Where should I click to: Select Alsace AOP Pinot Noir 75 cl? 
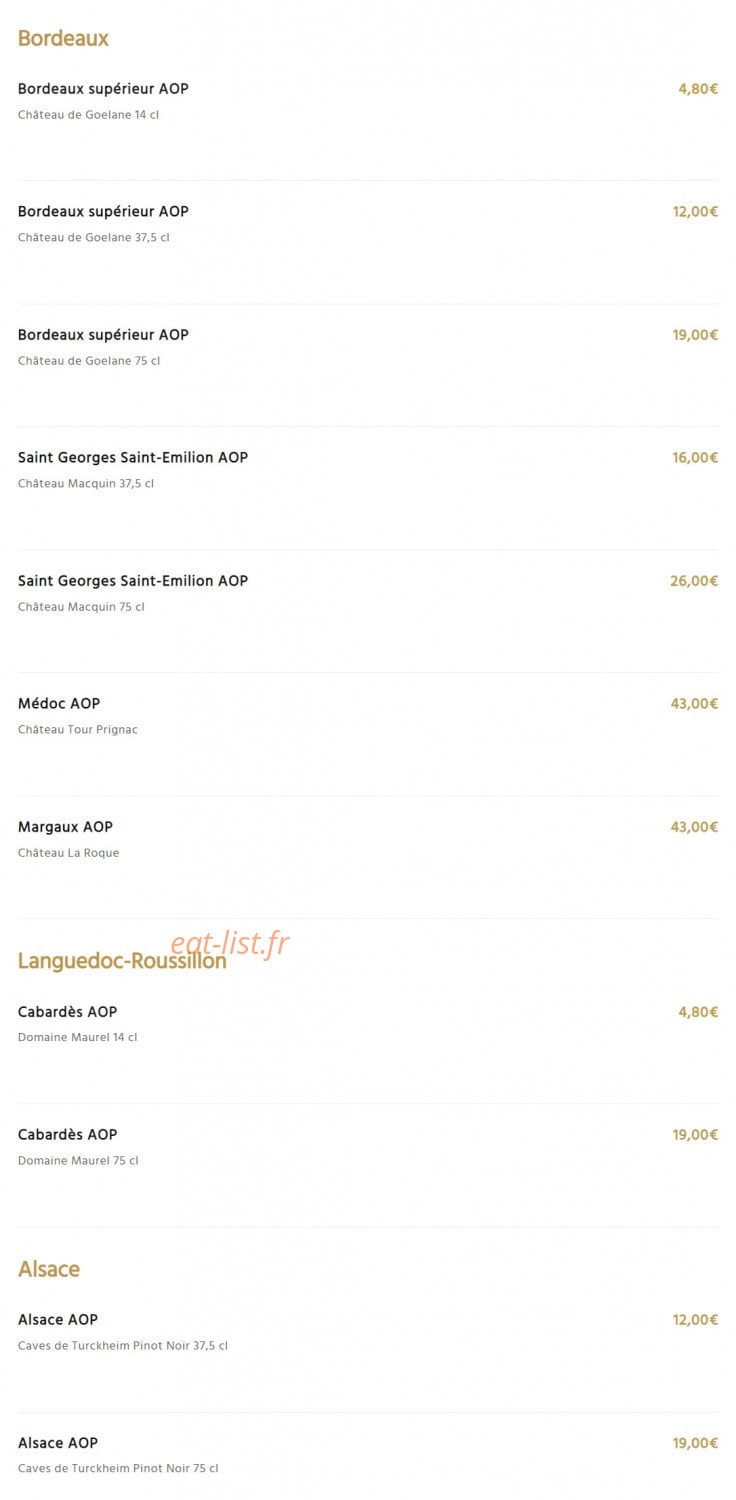368,1455
